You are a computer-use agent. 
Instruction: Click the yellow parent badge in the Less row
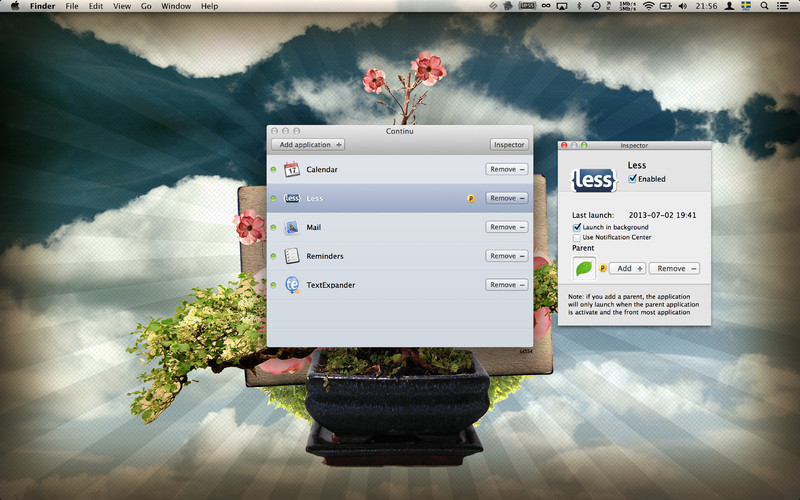click(470, 198)
